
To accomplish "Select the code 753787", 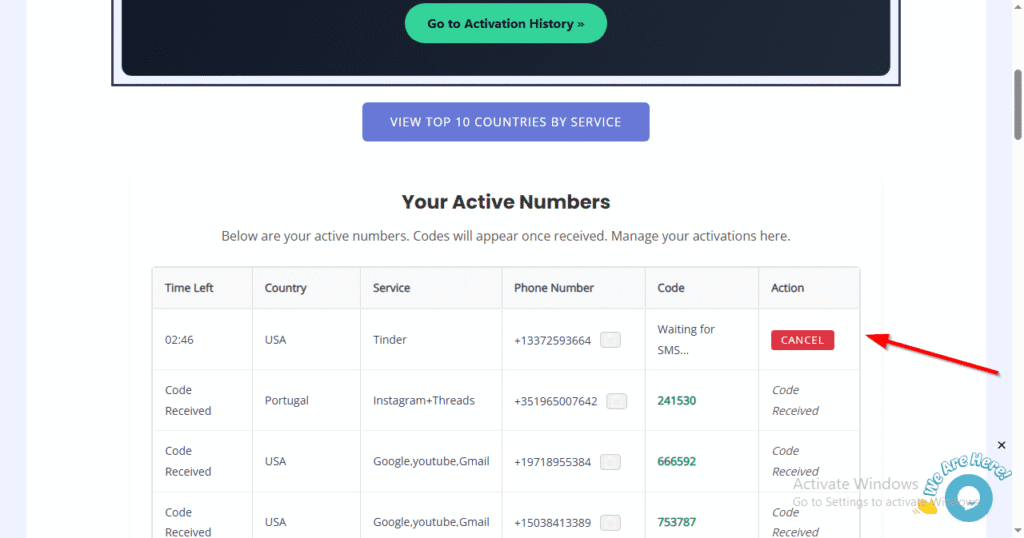I will 677,522.
